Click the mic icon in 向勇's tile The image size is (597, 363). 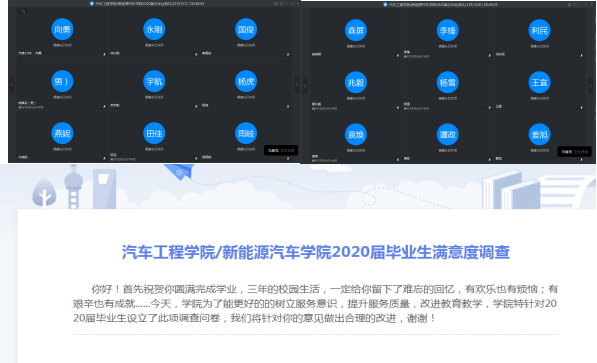(104, 54)
